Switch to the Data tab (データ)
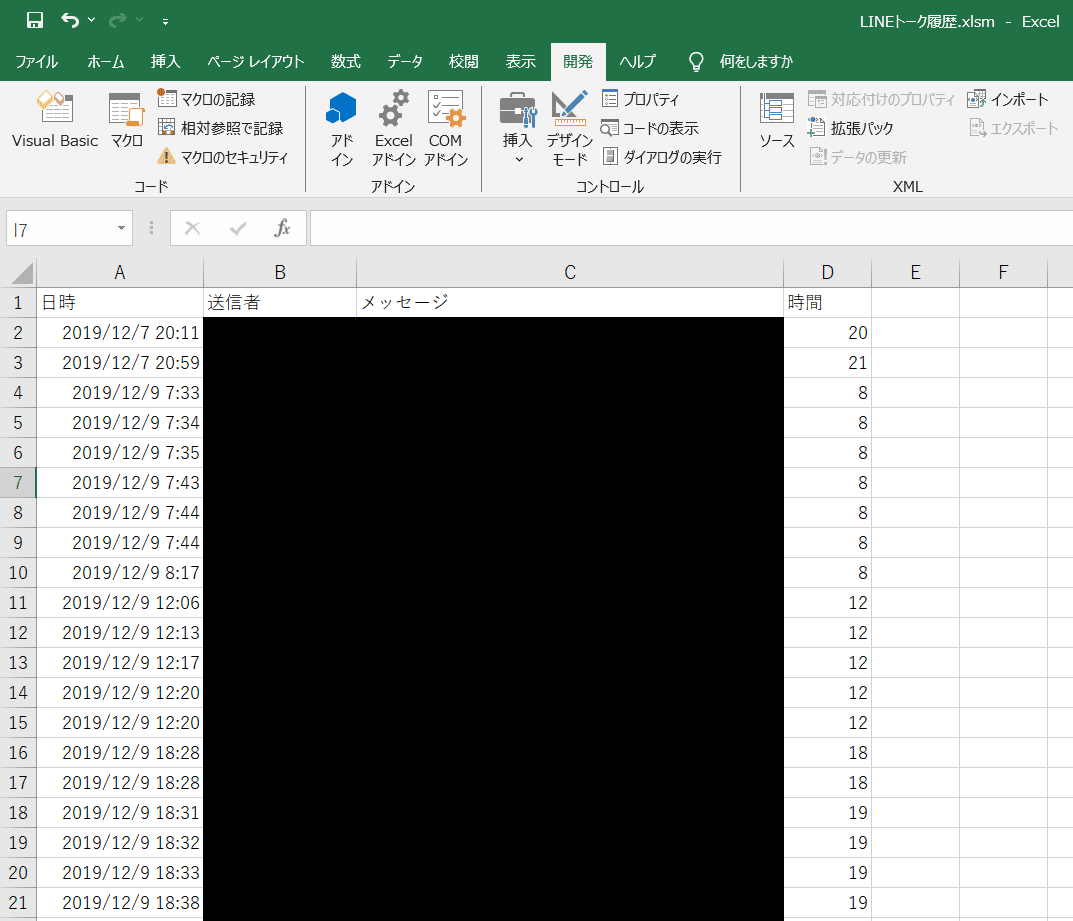1073x921 pixels. 404,62
